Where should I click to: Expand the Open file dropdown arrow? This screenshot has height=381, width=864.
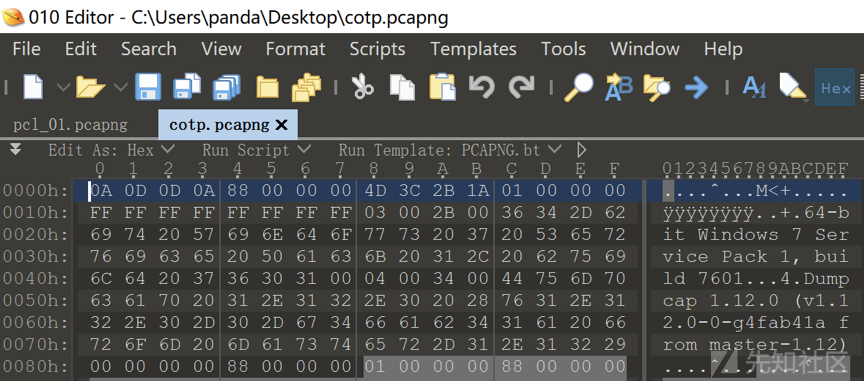tap(121, 87)
